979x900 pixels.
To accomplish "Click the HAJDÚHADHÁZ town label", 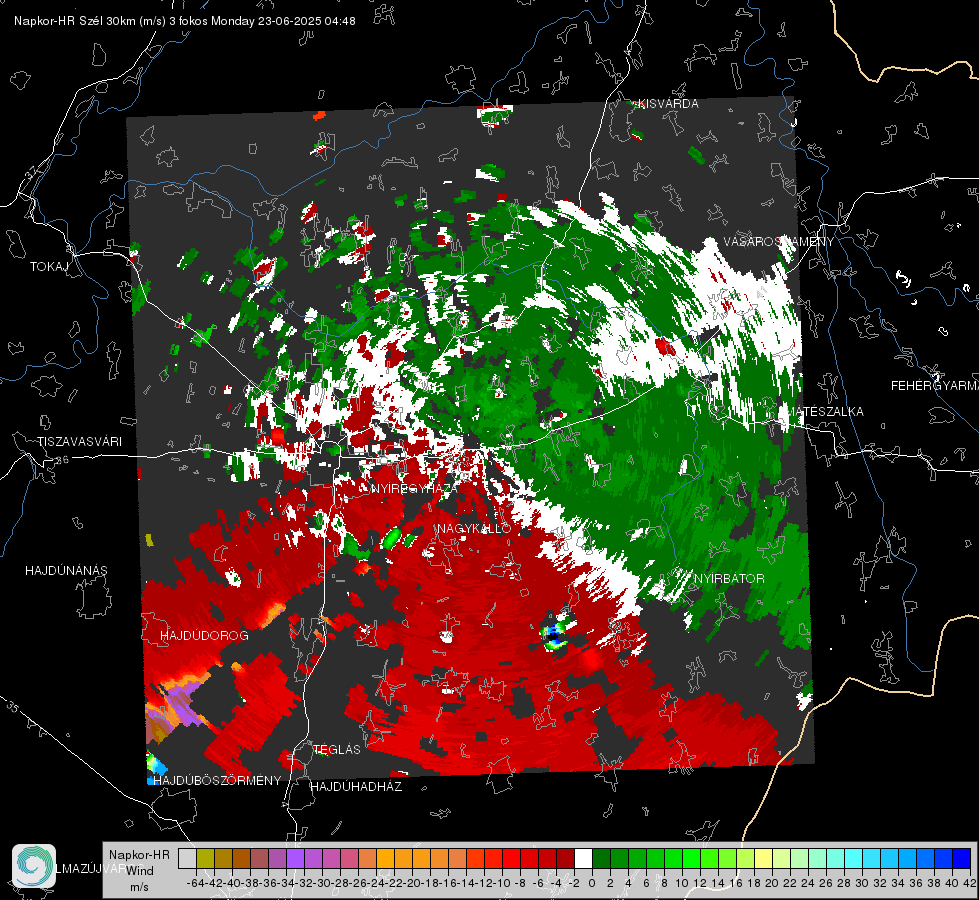I will (x=356, y=786).
